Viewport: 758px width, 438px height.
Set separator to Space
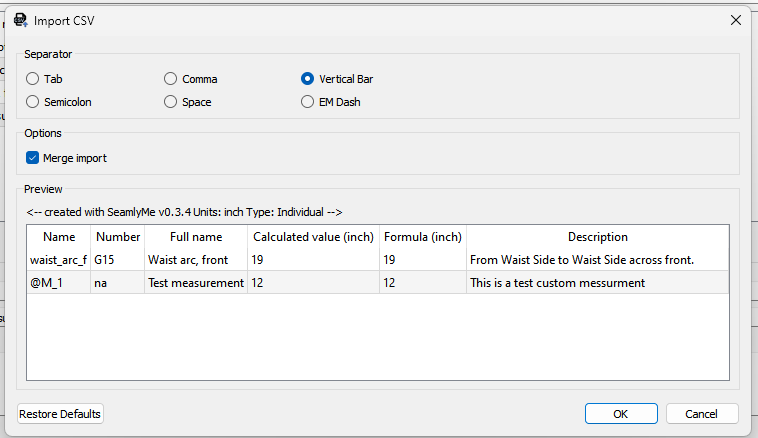(x=172, y=102)
